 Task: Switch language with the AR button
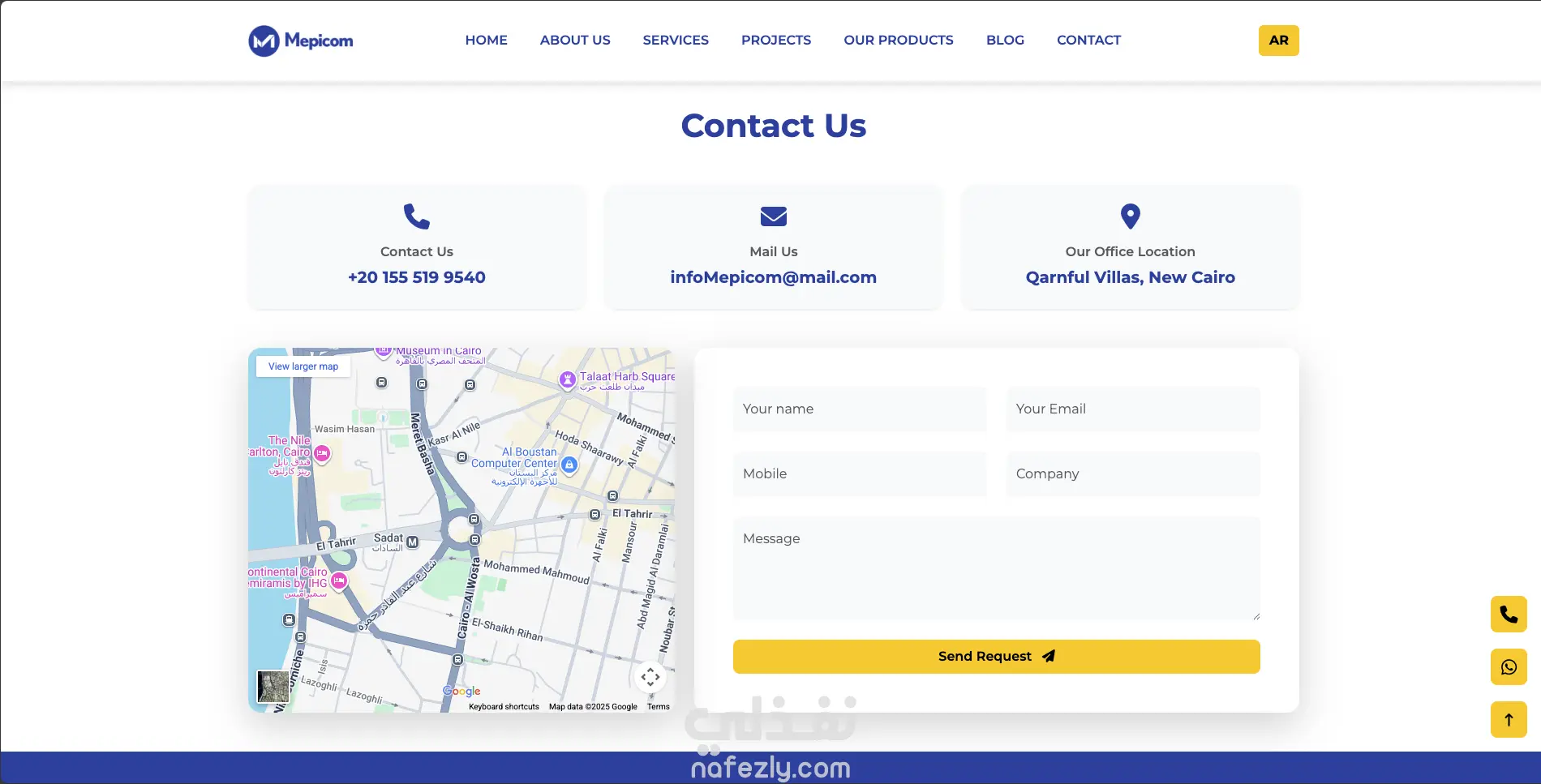point(1278,41)
